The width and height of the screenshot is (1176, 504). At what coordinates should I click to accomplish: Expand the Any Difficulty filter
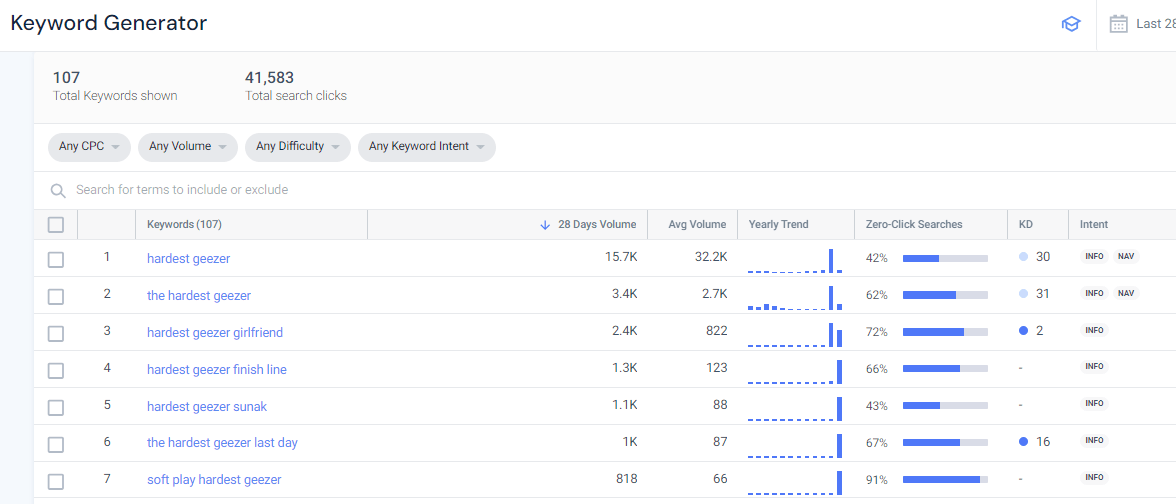(298, 147)
